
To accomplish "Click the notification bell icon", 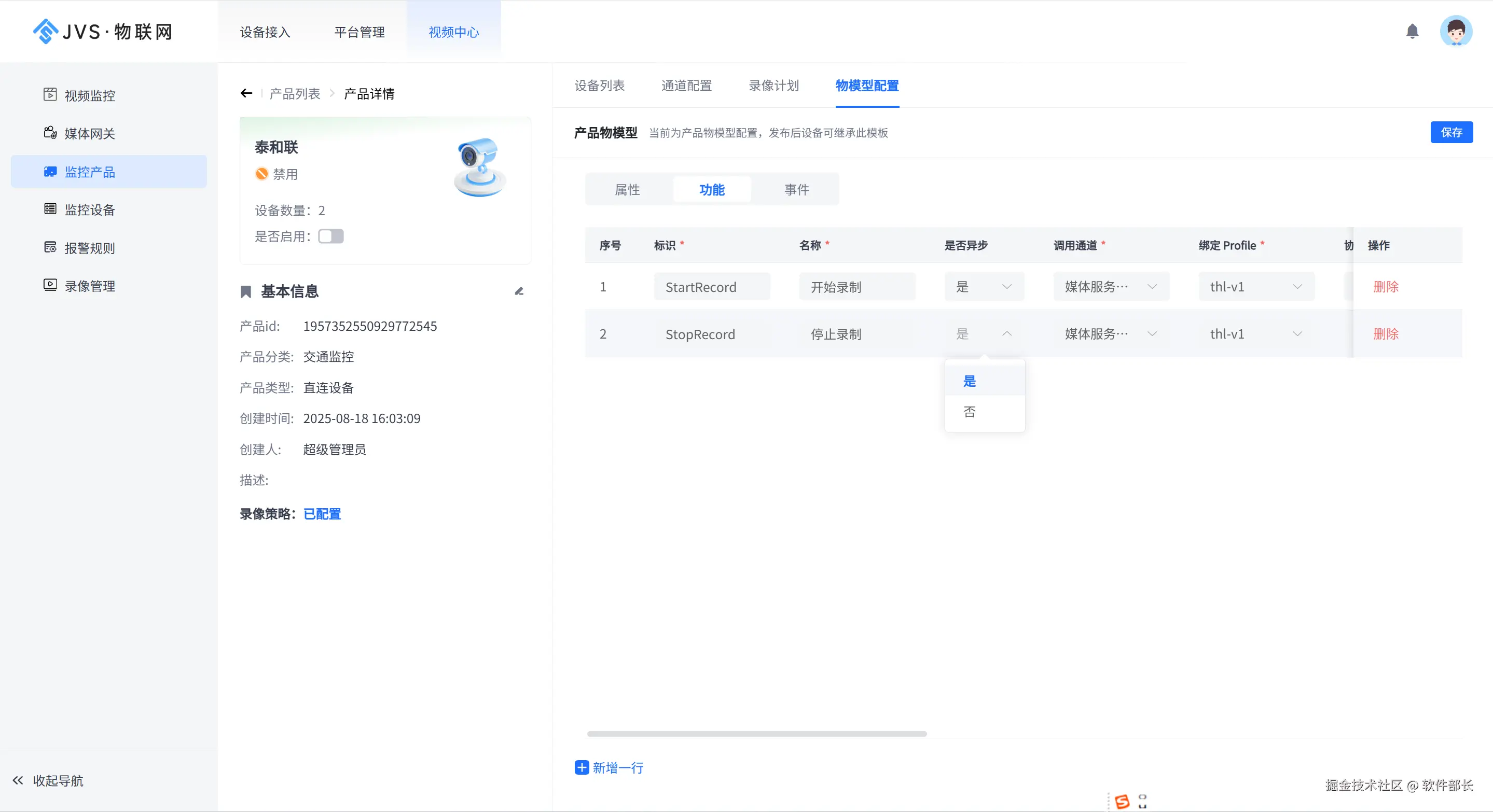I will click(x=1412, y=31).
